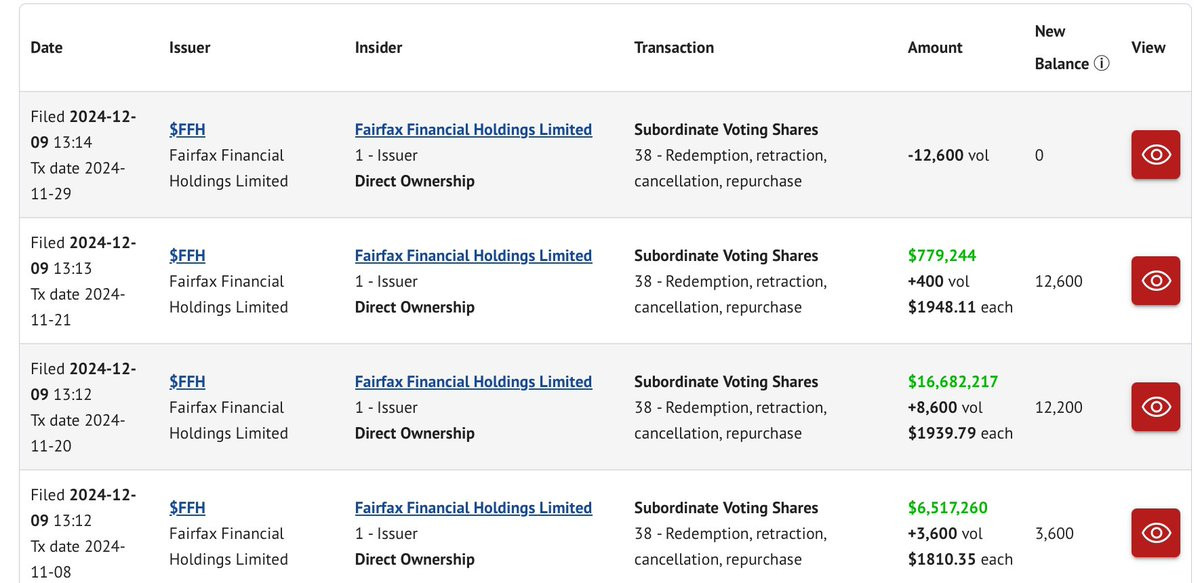Screen dimensions: 1200x583
Task: Open $FFH ticker in 2024-11-20 row
Action: click(187, 381)
